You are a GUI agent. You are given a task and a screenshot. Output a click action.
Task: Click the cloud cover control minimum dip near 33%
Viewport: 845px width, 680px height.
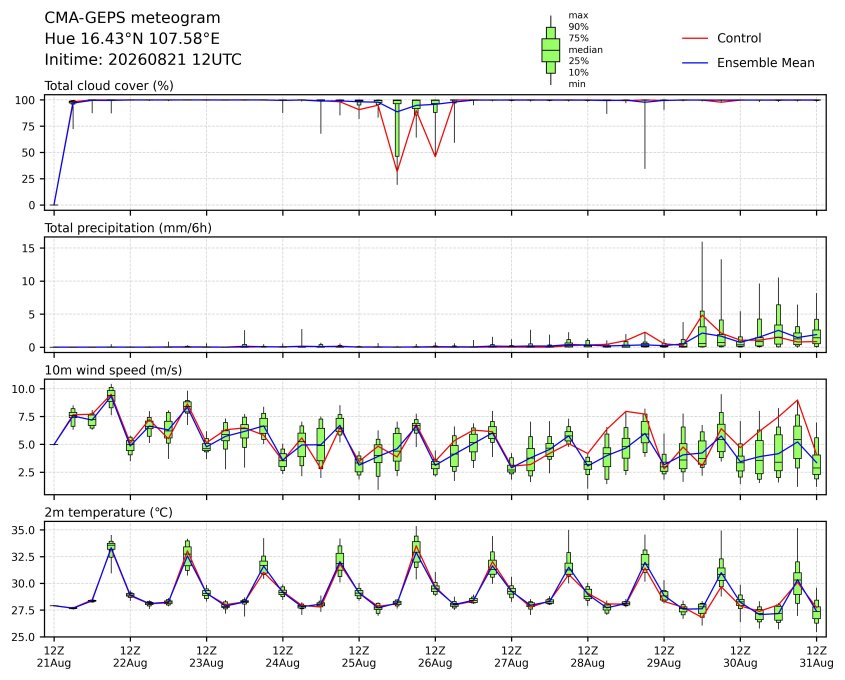coord(397,171)
